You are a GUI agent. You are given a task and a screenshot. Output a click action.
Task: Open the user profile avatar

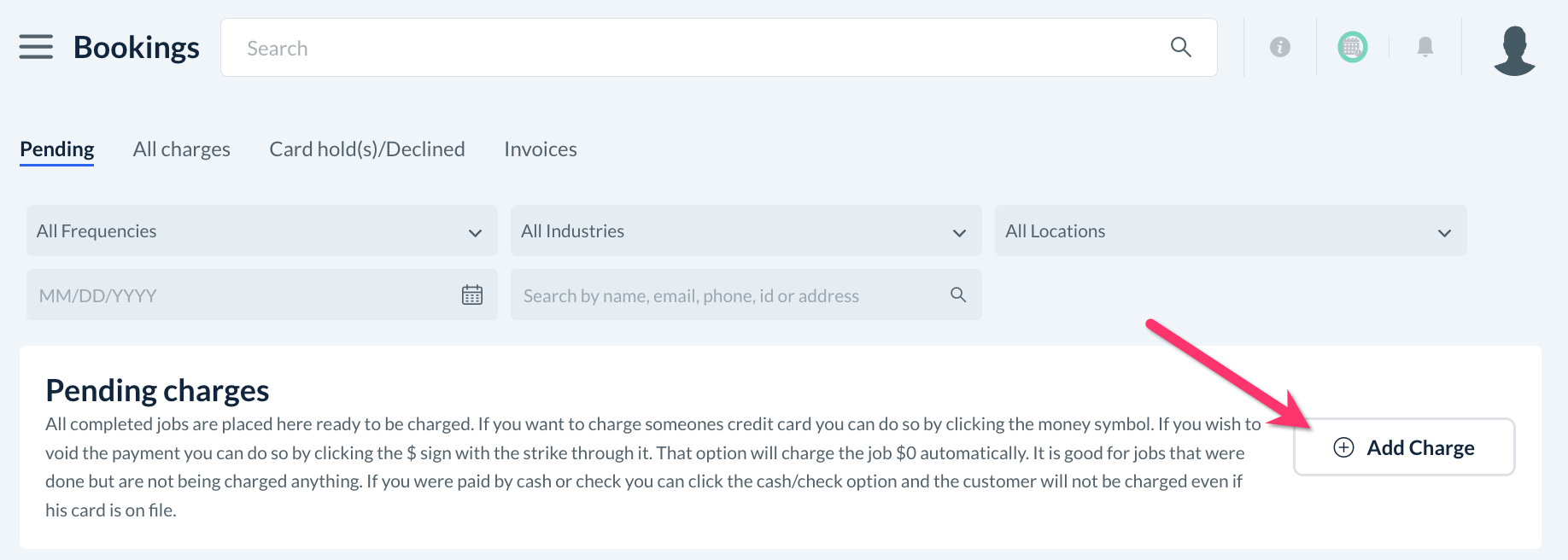tap(1514, 50)
